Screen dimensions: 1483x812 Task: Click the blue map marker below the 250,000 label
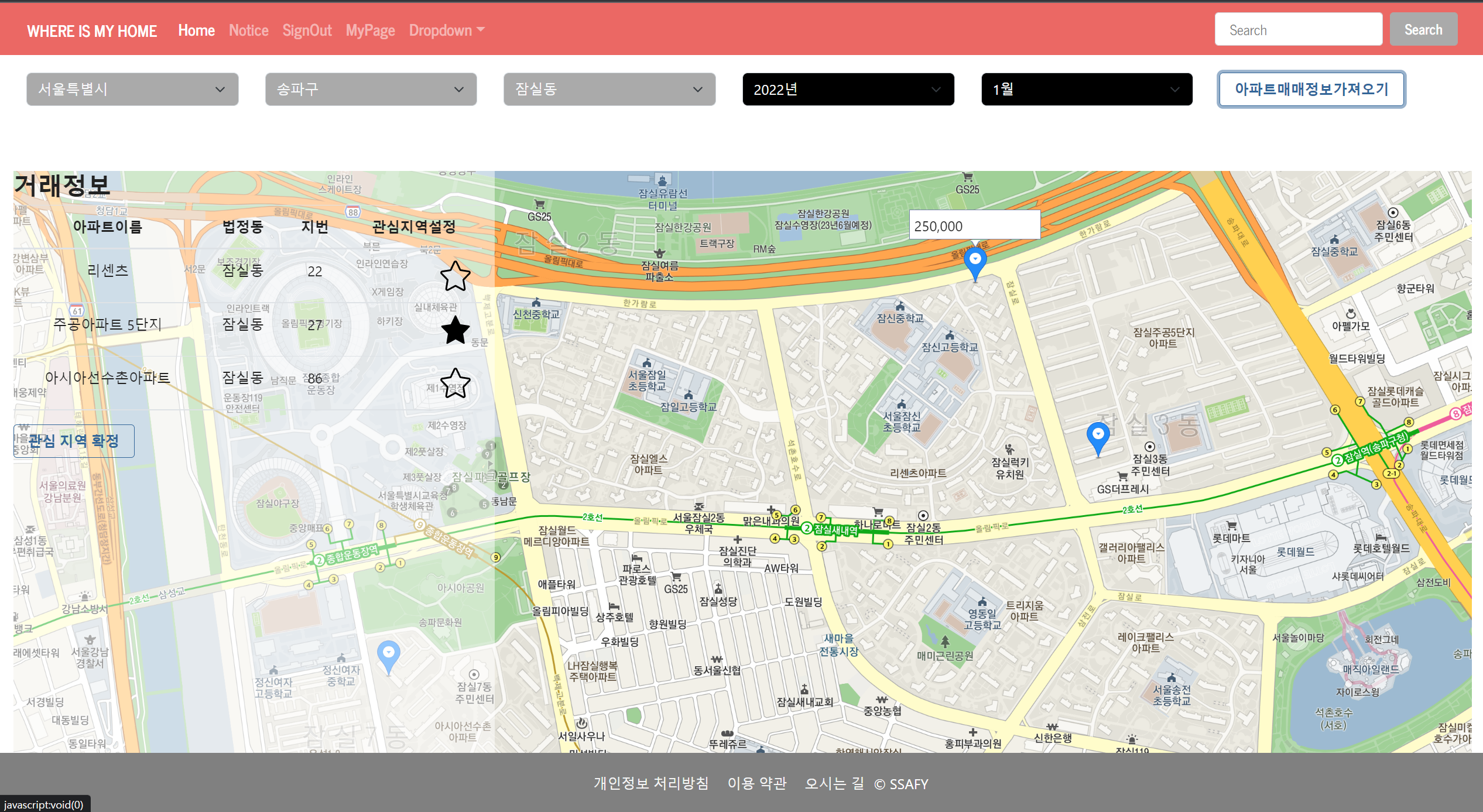click(x=975, y=262)
